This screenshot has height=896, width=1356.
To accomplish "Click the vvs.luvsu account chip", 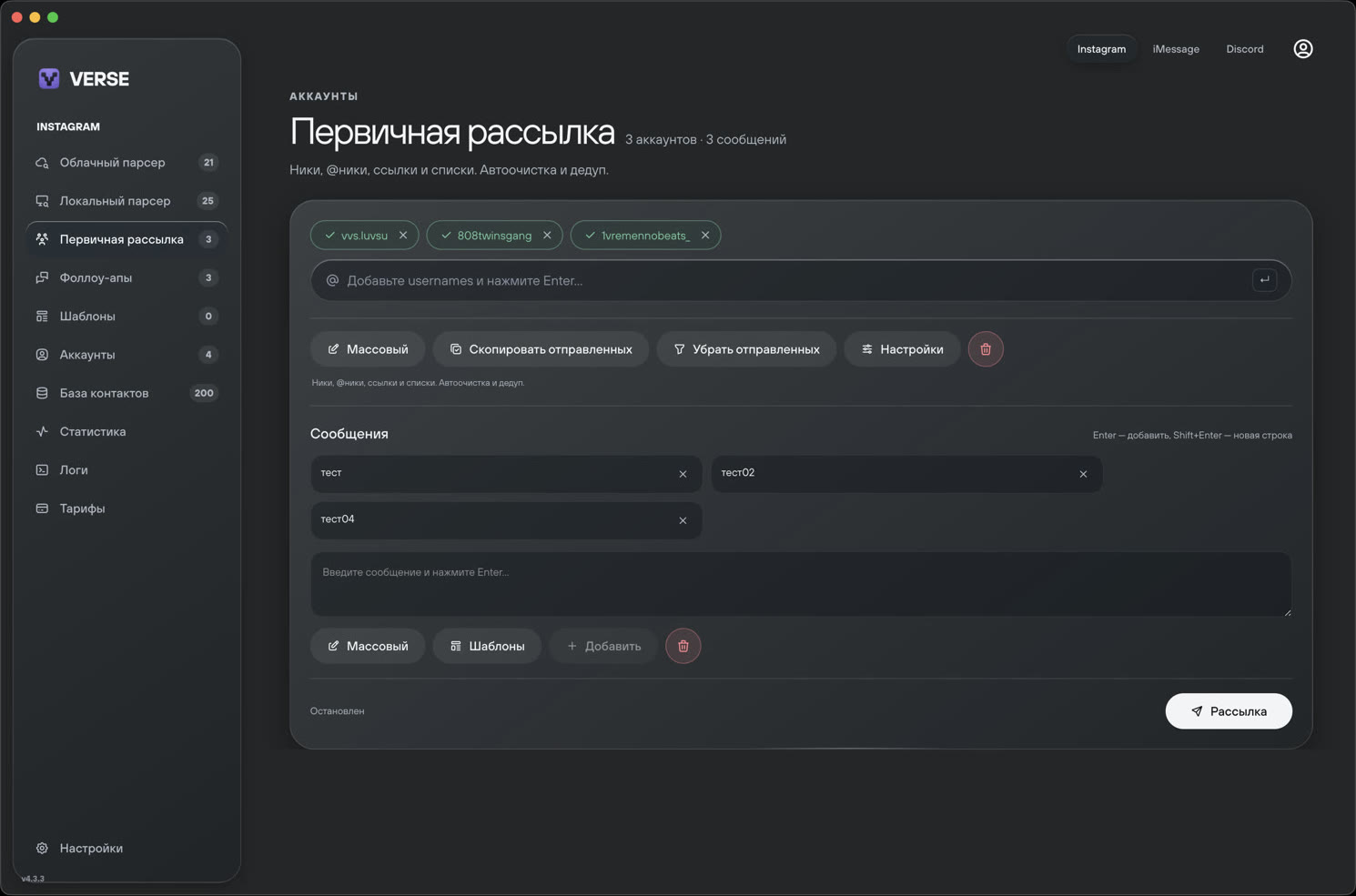I will coord(364,236).
